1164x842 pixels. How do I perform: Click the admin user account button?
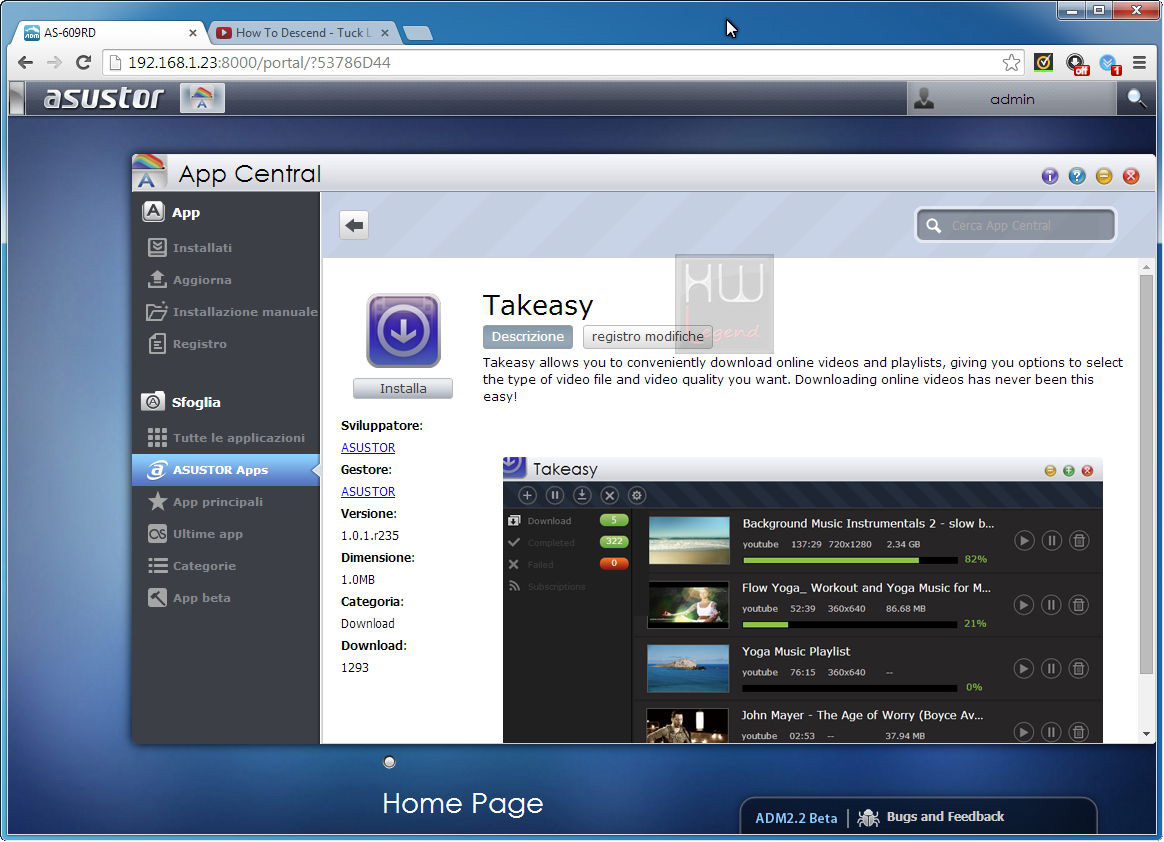[x=1011, y=99]
